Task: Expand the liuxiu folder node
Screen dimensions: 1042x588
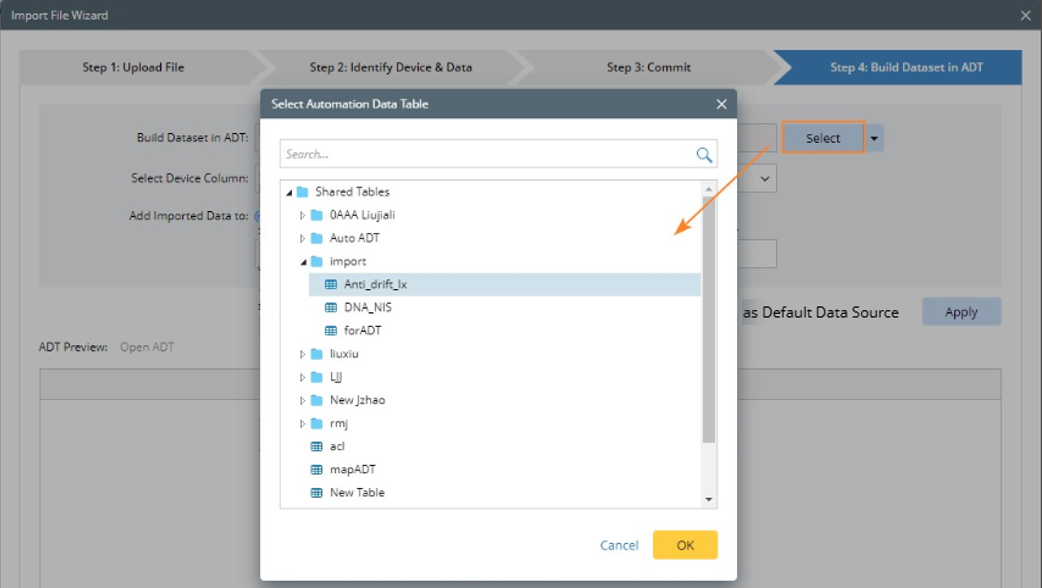Action: pos(303,354)
